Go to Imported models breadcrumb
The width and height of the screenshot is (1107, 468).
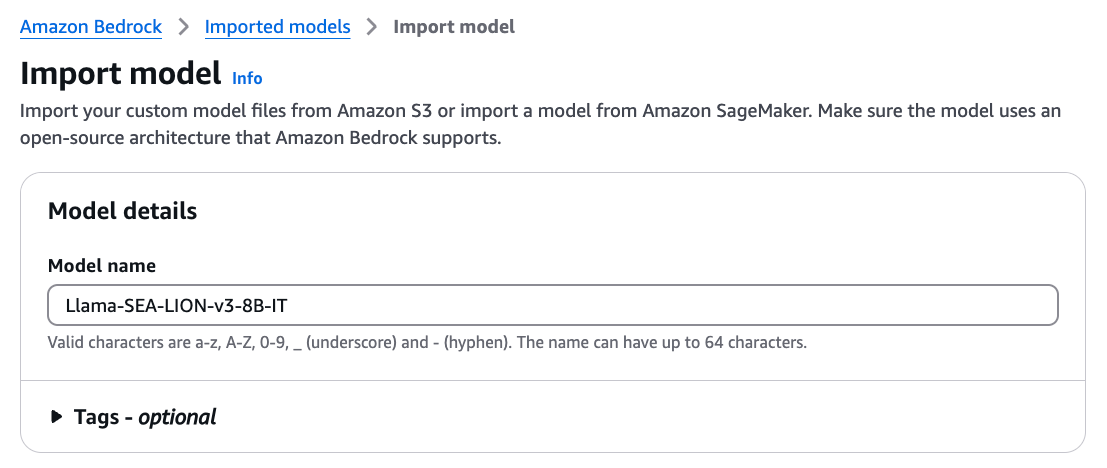[277, 27]
